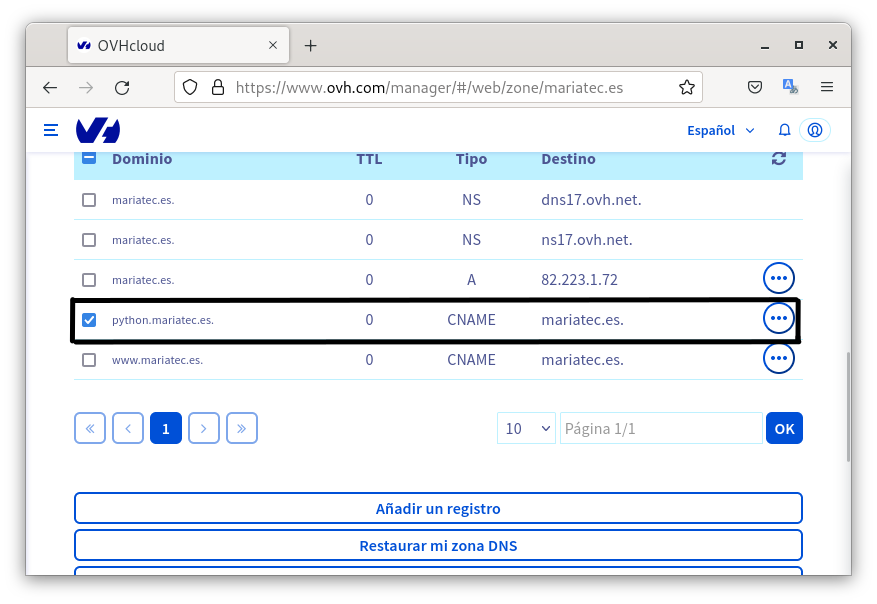Open actions menu for python.mariatec.es. record
Viewport: 877px width, 604px height.
pyautogui.click(x=778, y=319)
